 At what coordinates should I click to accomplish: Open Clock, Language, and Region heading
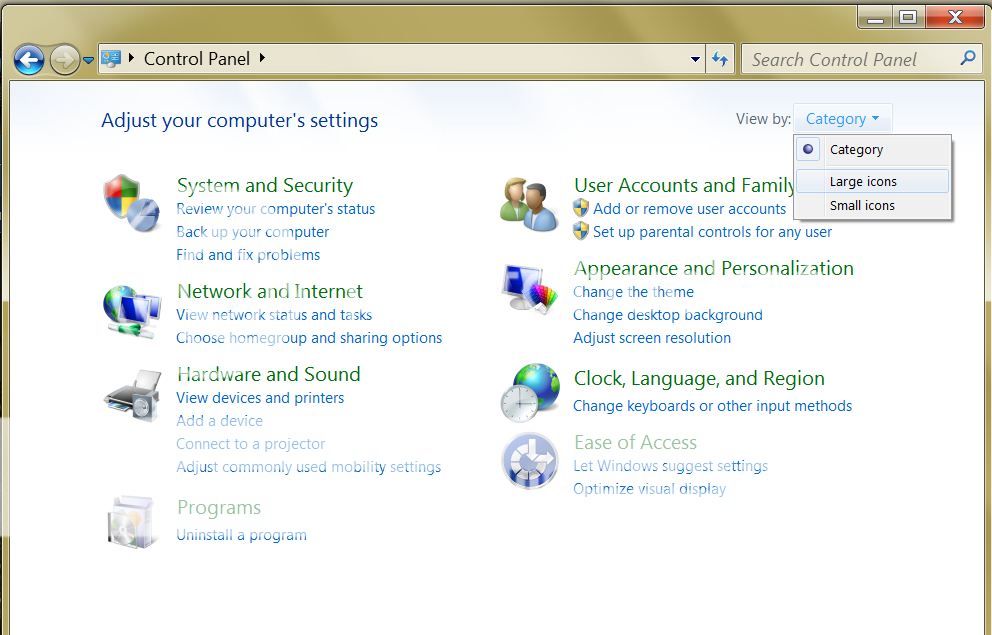click(x=698, y=379)
